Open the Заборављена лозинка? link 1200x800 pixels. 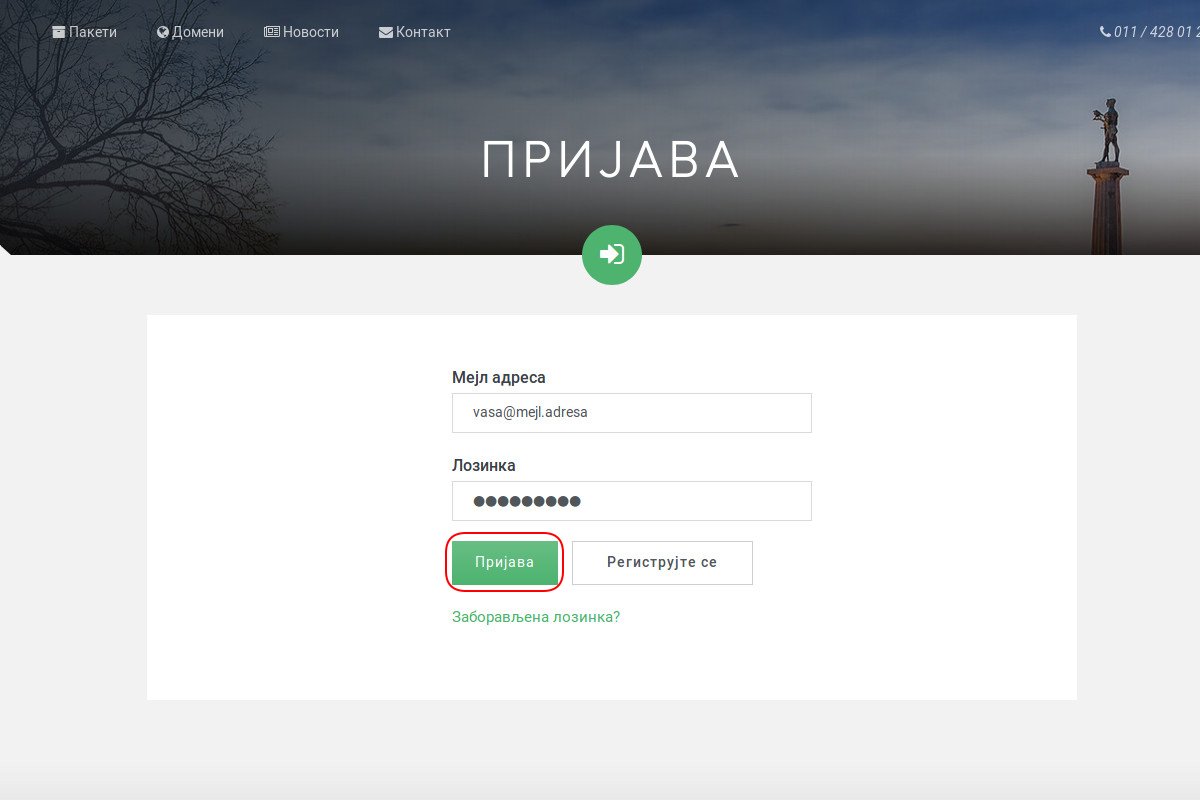(x=536, y=617)
